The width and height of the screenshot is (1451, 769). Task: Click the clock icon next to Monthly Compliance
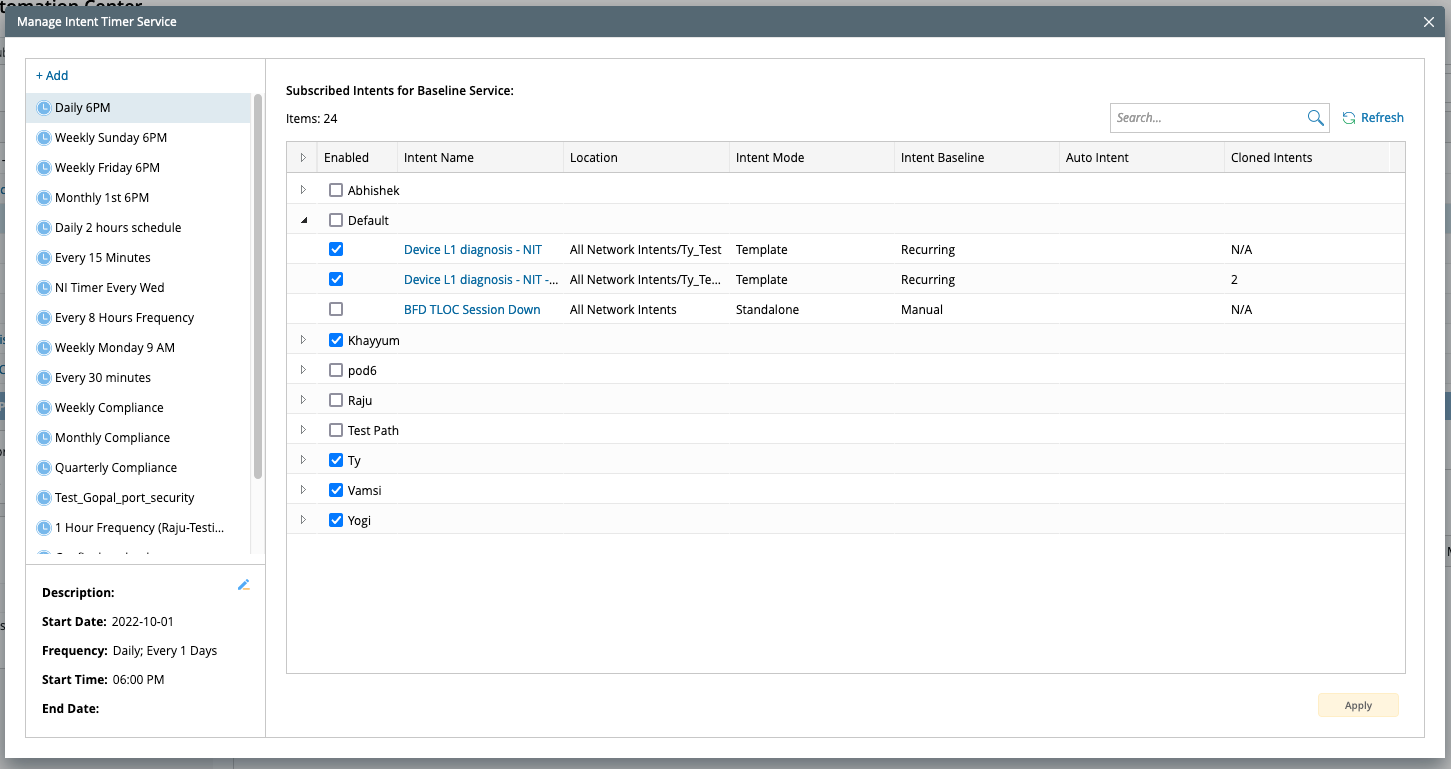tap(43, 438)
